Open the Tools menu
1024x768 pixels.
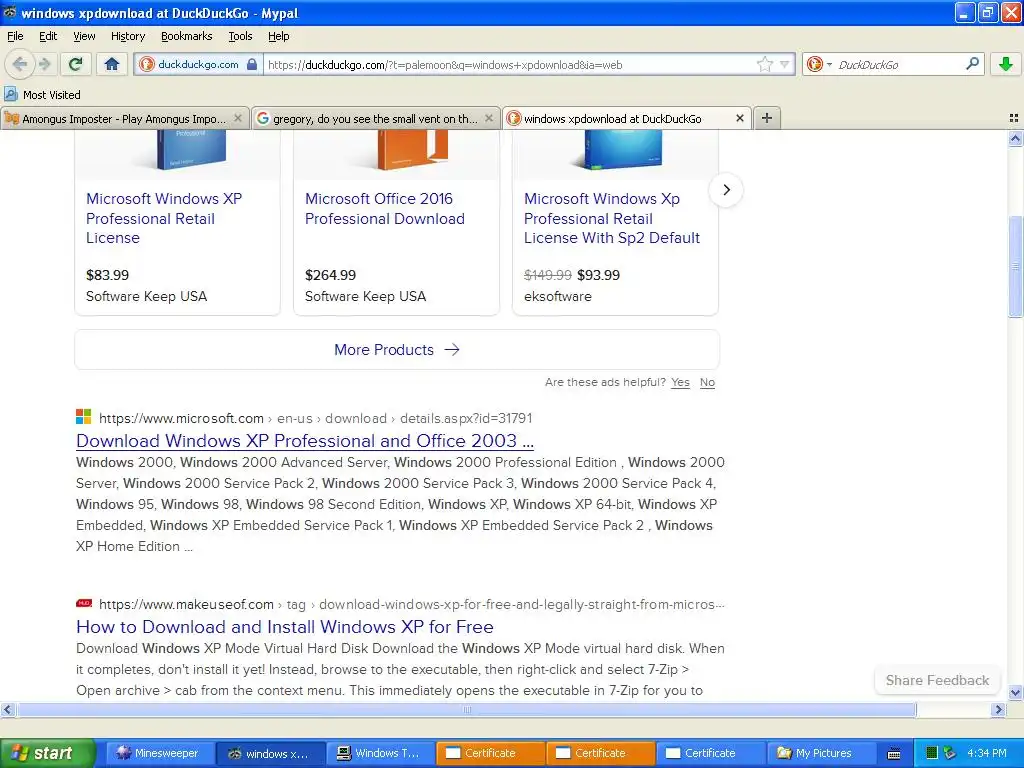[240, 36]
